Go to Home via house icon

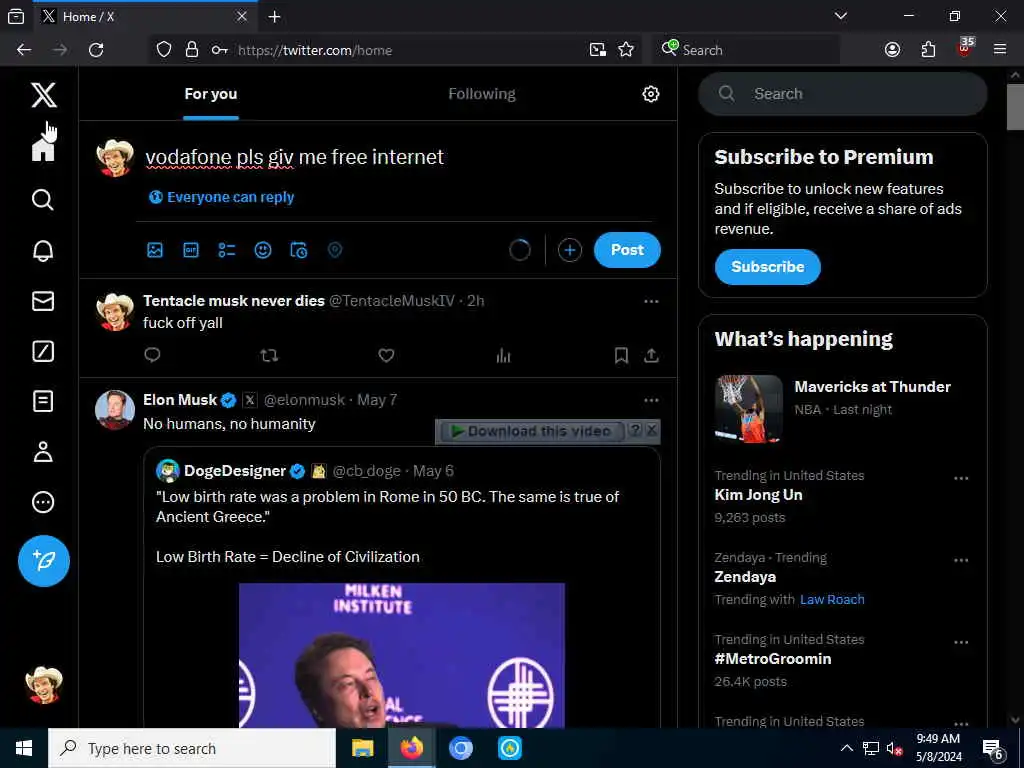tap(43, 150)
